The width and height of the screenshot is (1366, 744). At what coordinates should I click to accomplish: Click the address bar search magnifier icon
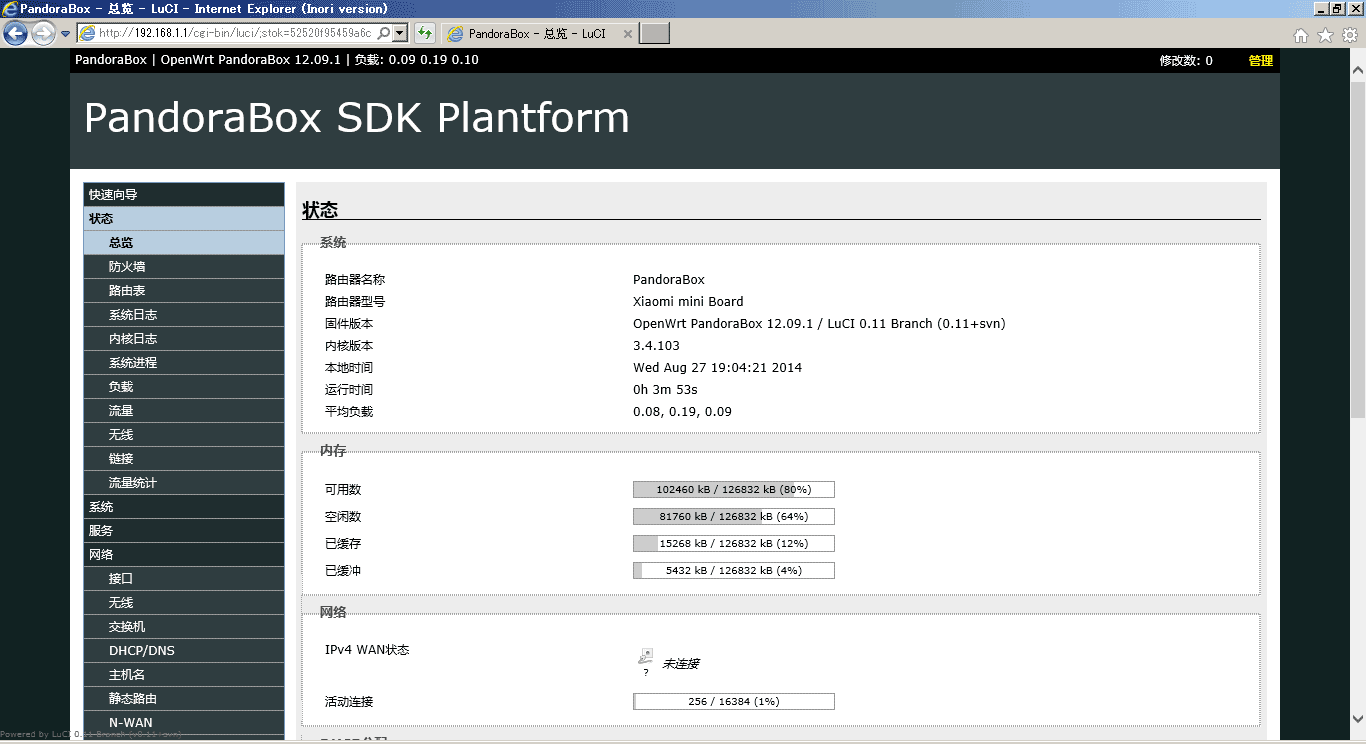383,33
